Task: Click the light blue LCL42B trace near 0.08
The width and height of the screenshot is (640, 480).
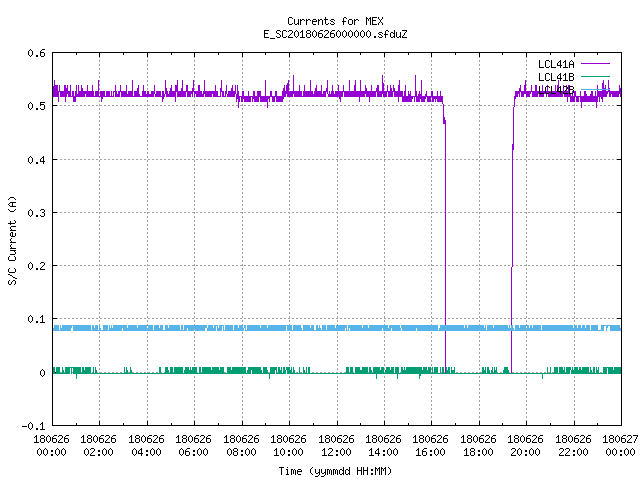Action: (x=337, y=328)
